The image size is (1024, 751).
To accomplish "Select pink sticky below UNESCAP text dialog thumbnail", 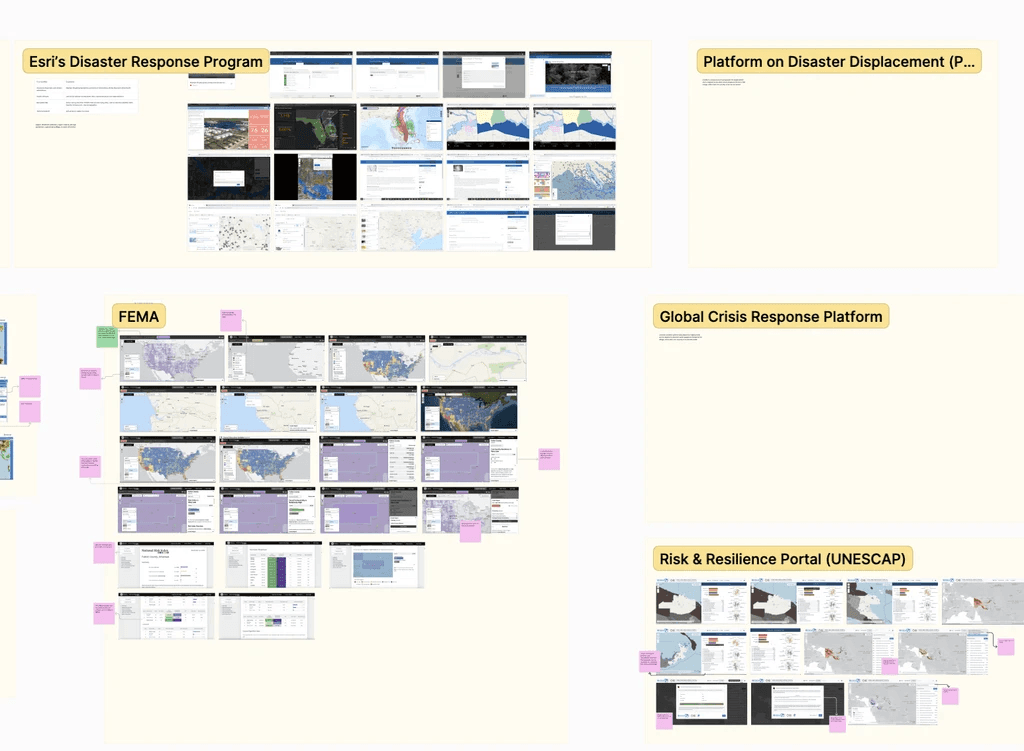I will pos(837,724).
